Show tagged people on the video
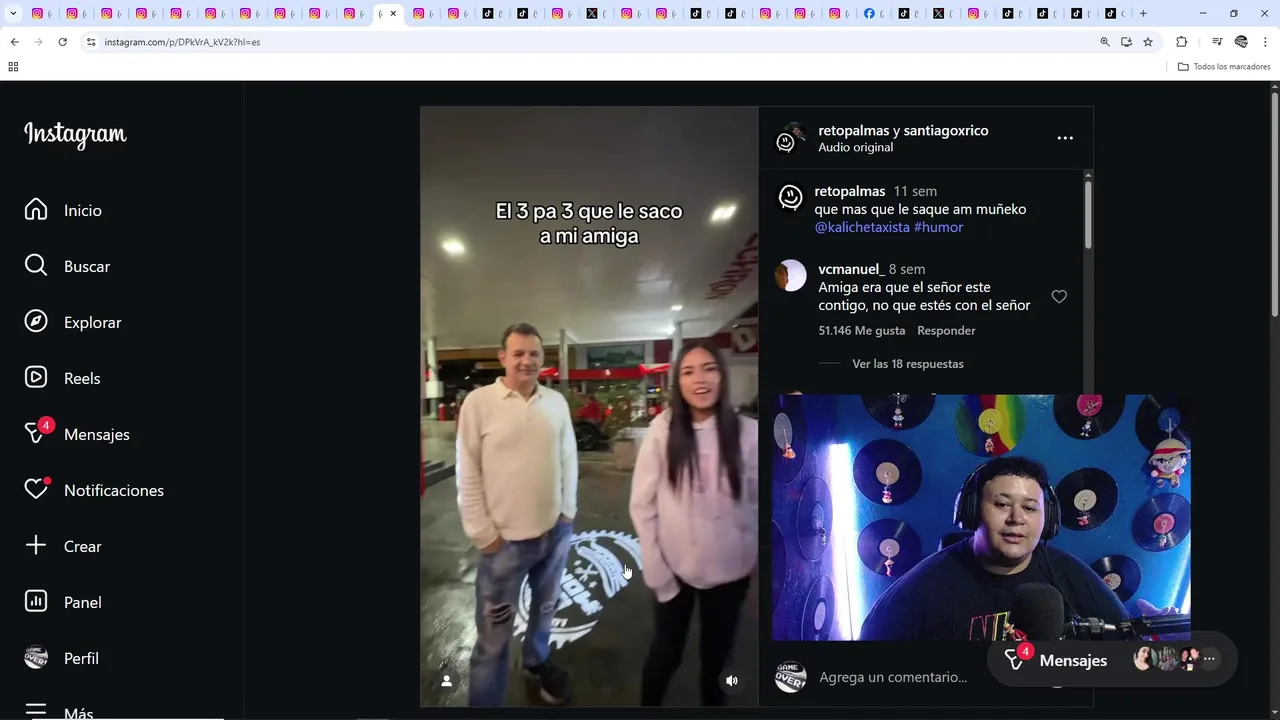The image size is (1280, 720). [447, 680]
